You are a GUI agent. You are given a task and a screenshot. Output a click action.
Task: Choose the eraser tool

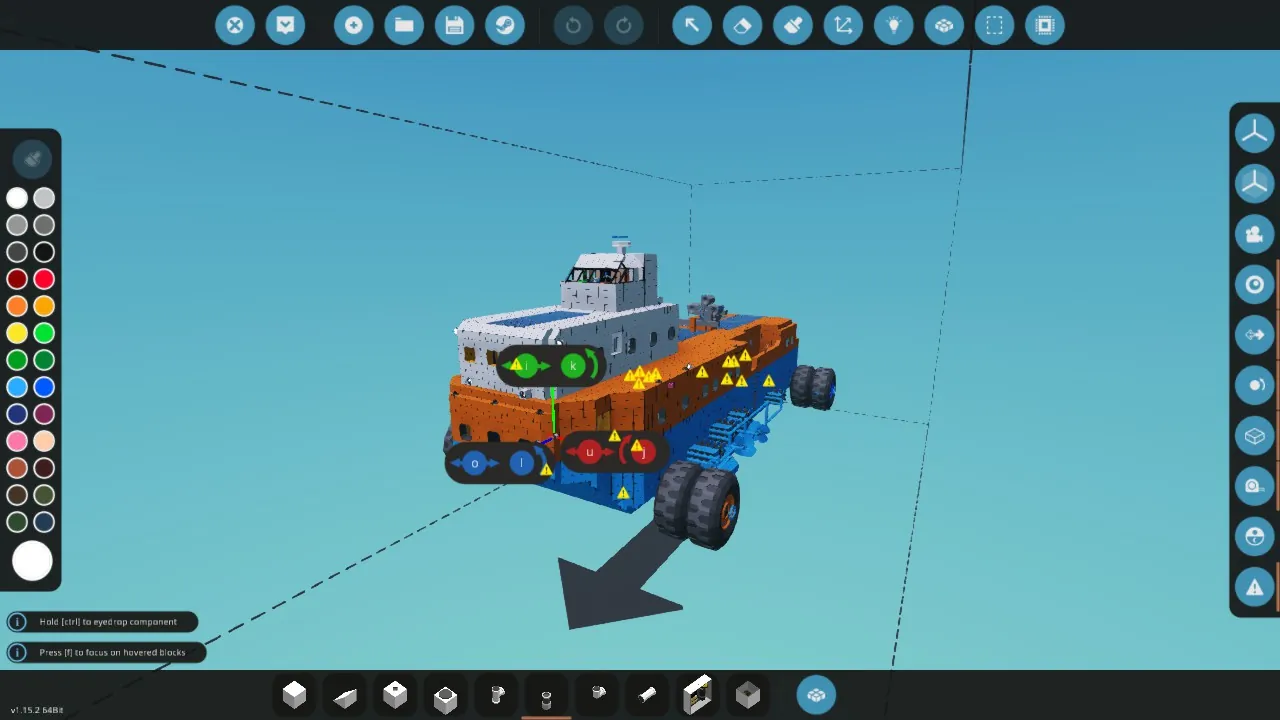coord(742,25)
